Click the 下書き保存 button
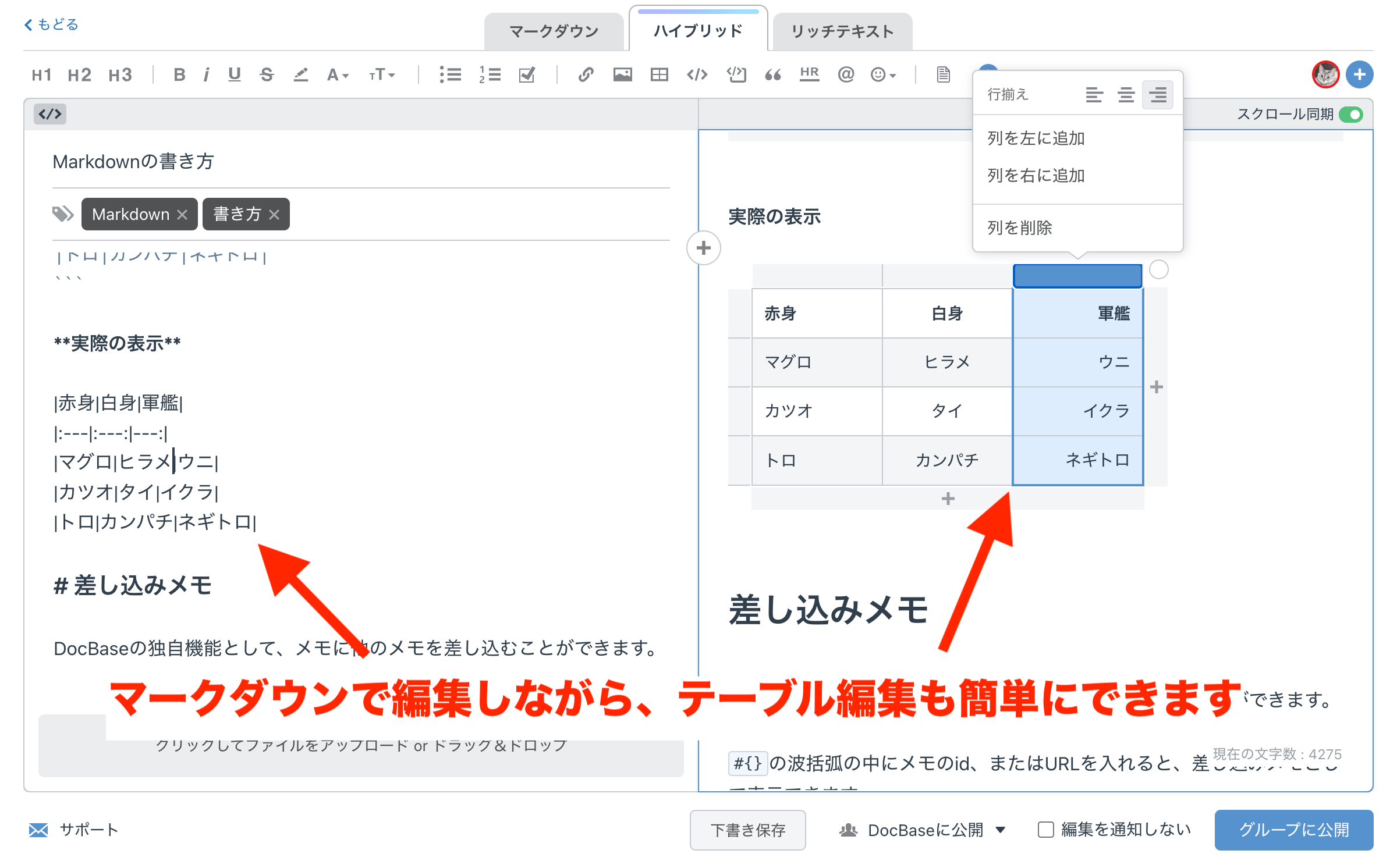 pos(748,830)
